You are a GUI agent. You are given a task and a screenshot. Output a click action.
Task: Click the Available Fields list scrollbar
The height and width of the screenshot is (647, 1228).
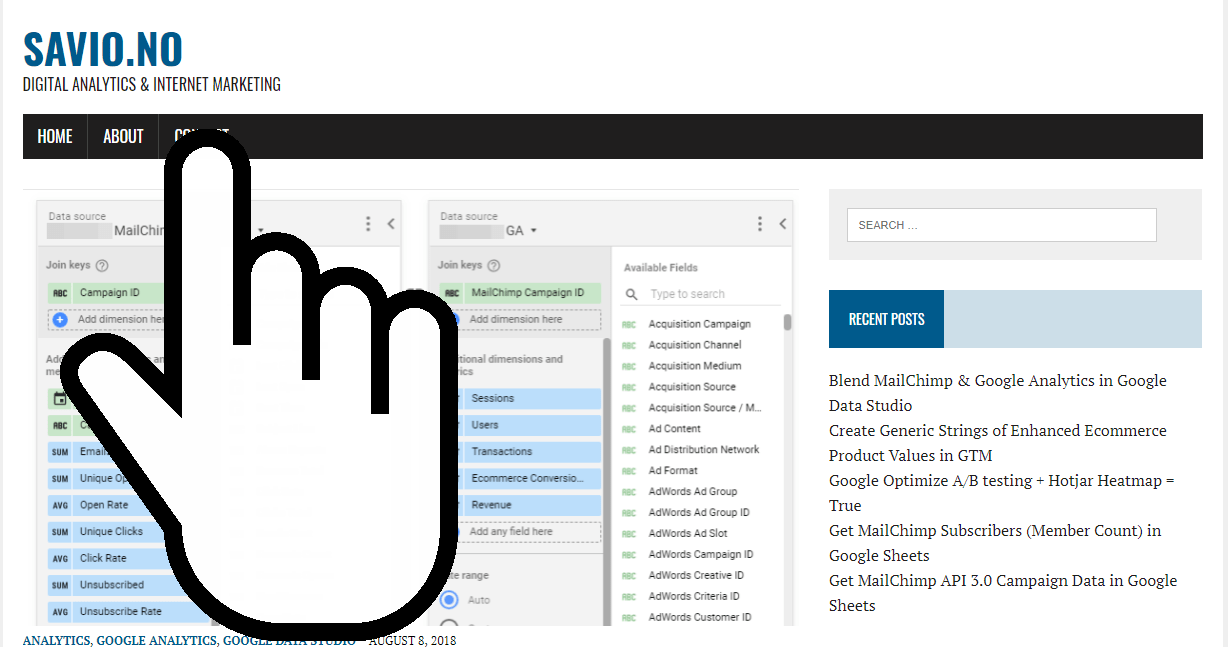click(x=788, y=322)
